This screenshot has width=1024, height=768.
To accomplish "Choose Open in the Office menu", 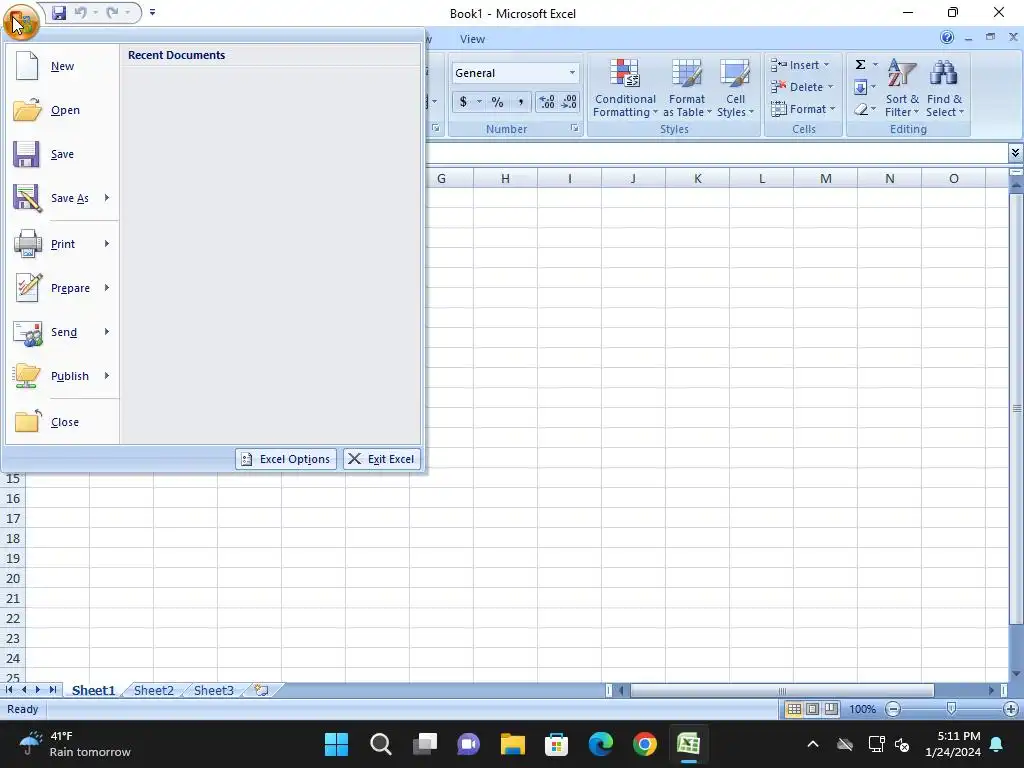I will click(62, 110).
